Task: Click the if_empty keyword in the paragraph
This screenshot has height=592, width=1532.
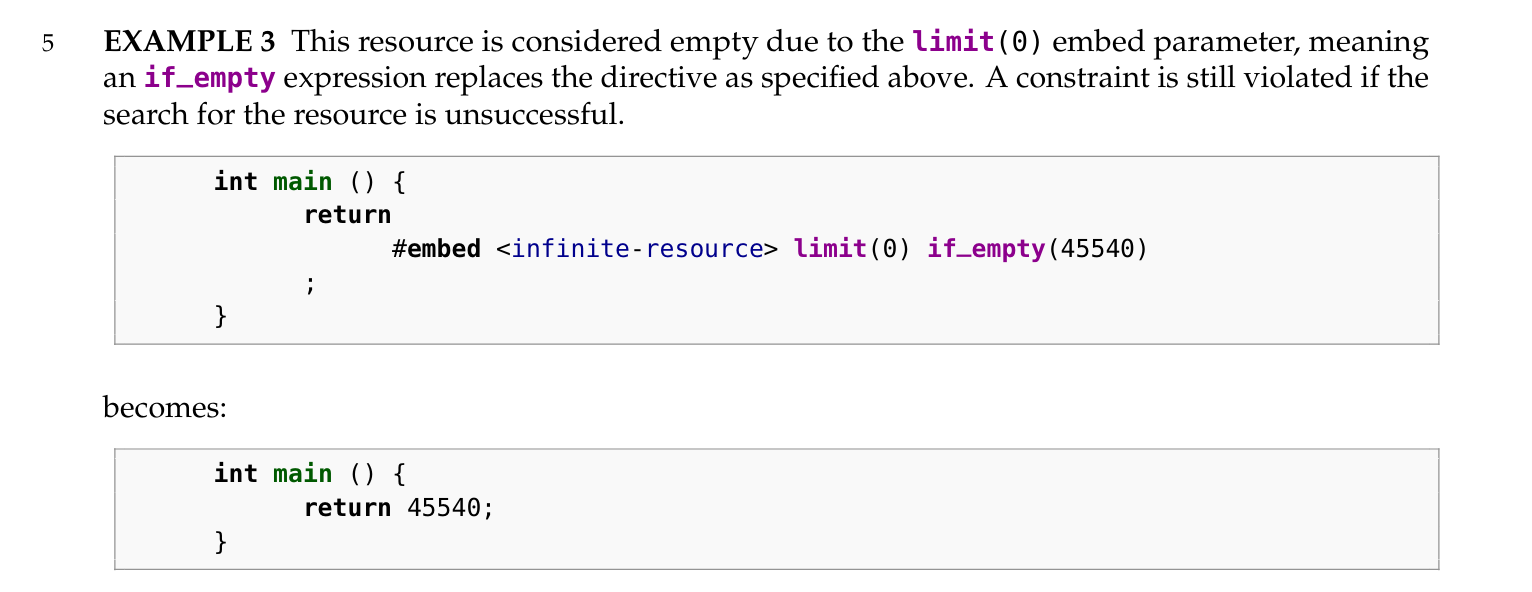Action: (x=210, y=78)
